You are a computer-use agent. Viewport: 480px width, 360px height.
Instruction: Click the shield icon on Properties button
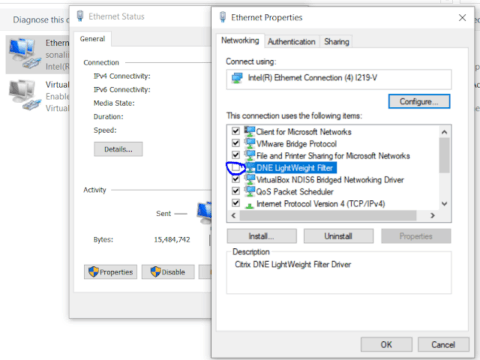[x=94, y=272]
